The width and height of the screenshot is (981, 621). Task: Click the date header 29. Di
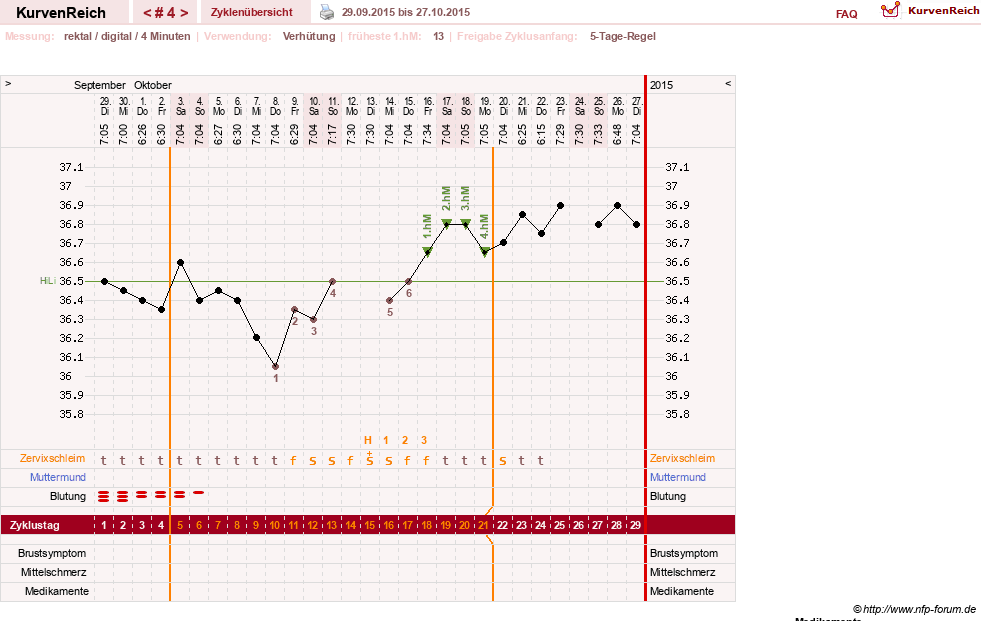(104, 106)
